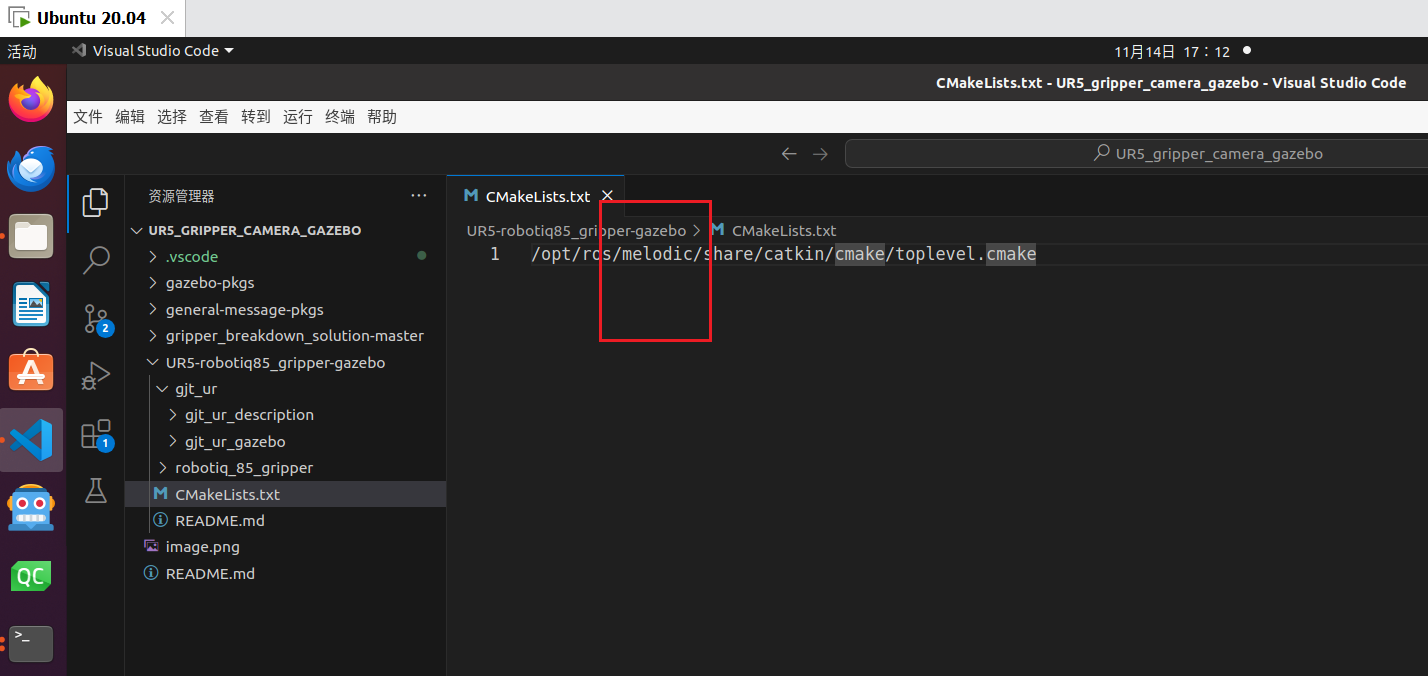Open the 转到 menu

(256, 117)
